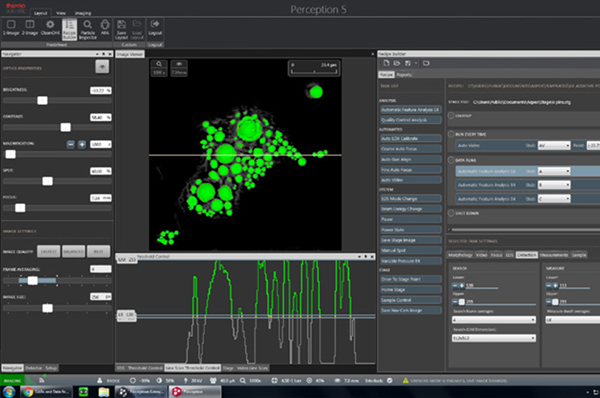
Task: Click the folder icon in Recipe Builder toolbar
Action: (426, 63)
